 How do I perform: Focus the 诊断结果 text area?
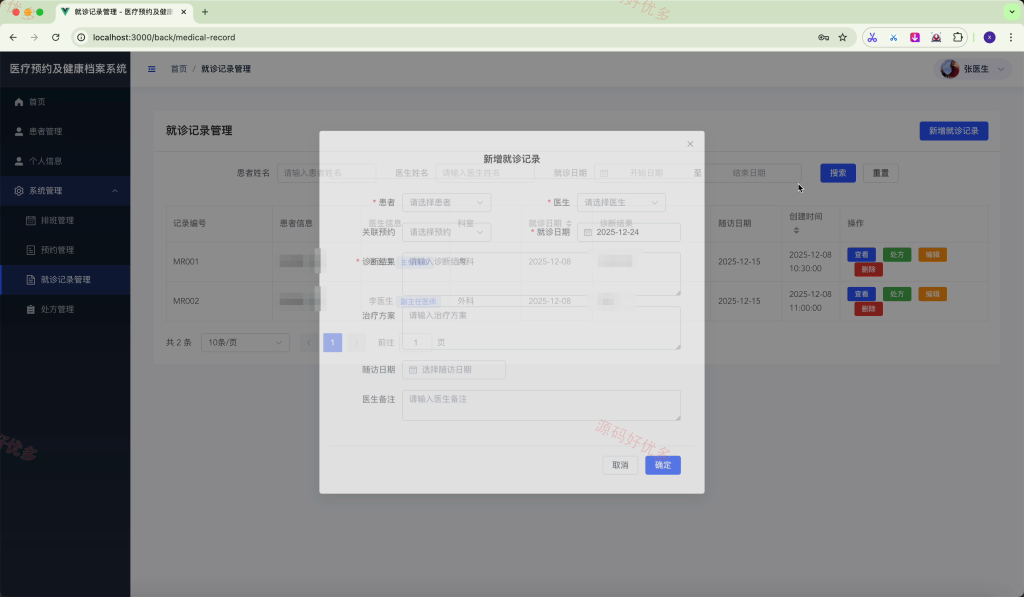541,274
